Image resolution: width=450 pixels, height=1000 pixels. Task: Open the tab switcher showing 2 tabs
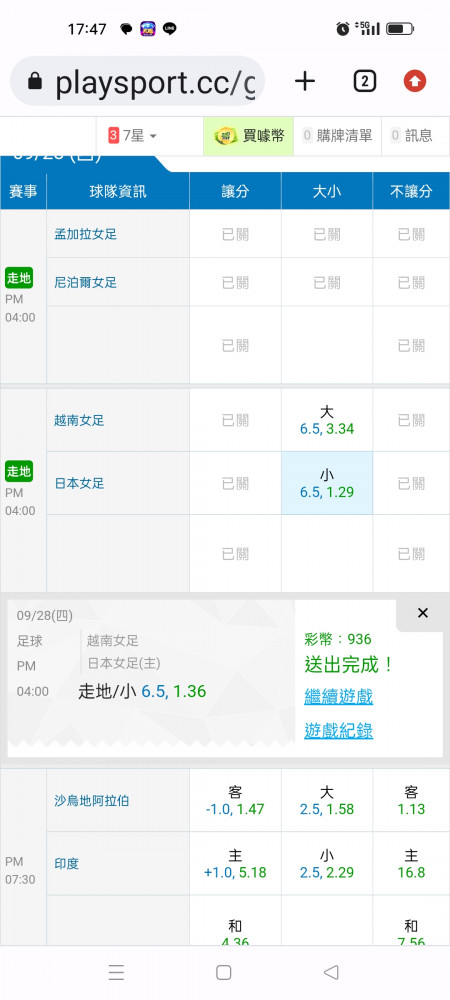[364, 81]
